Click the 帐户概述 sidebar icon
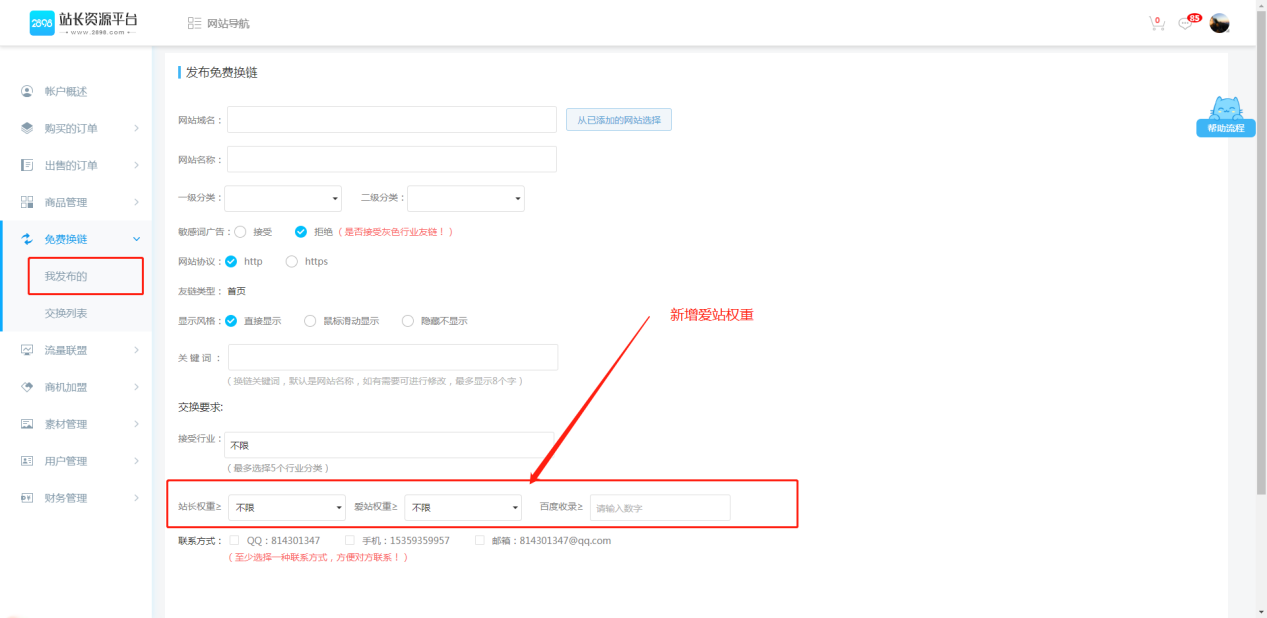Viewport: 1267px width, 618px height. click(x=27, y=91)
